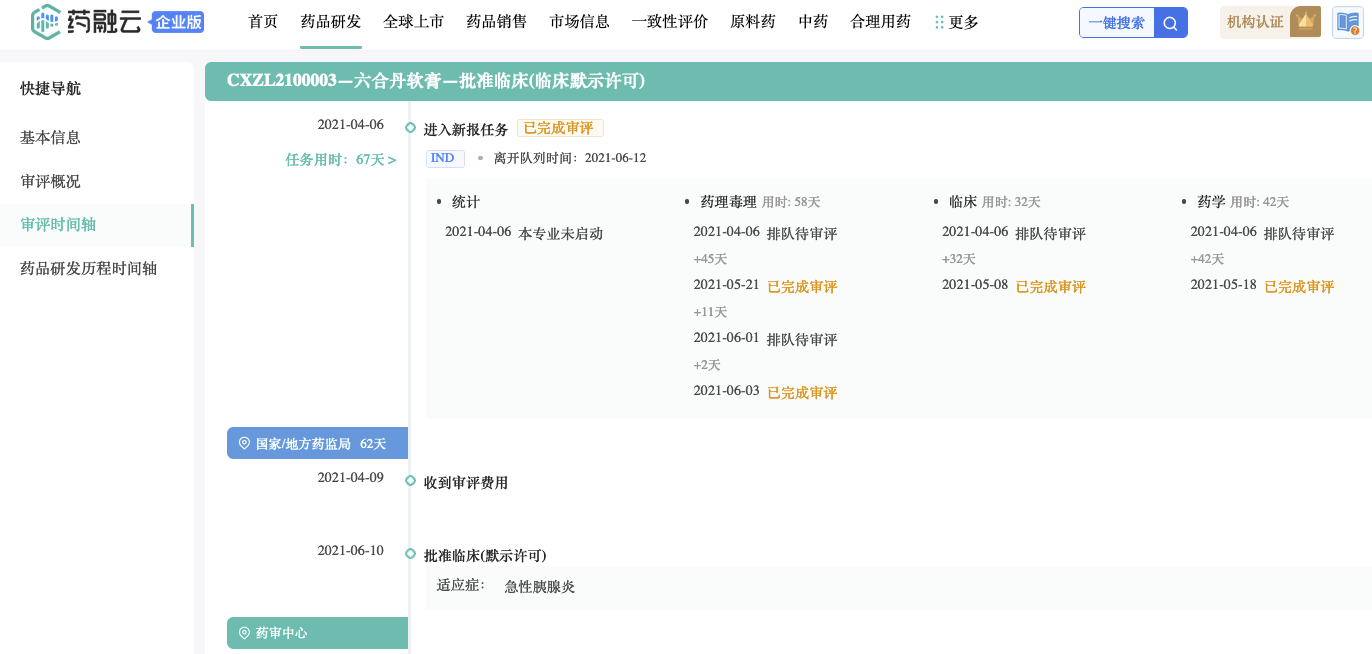Open the 药品研发 menu
1372x654 pixels.
(x=330, y=22)
